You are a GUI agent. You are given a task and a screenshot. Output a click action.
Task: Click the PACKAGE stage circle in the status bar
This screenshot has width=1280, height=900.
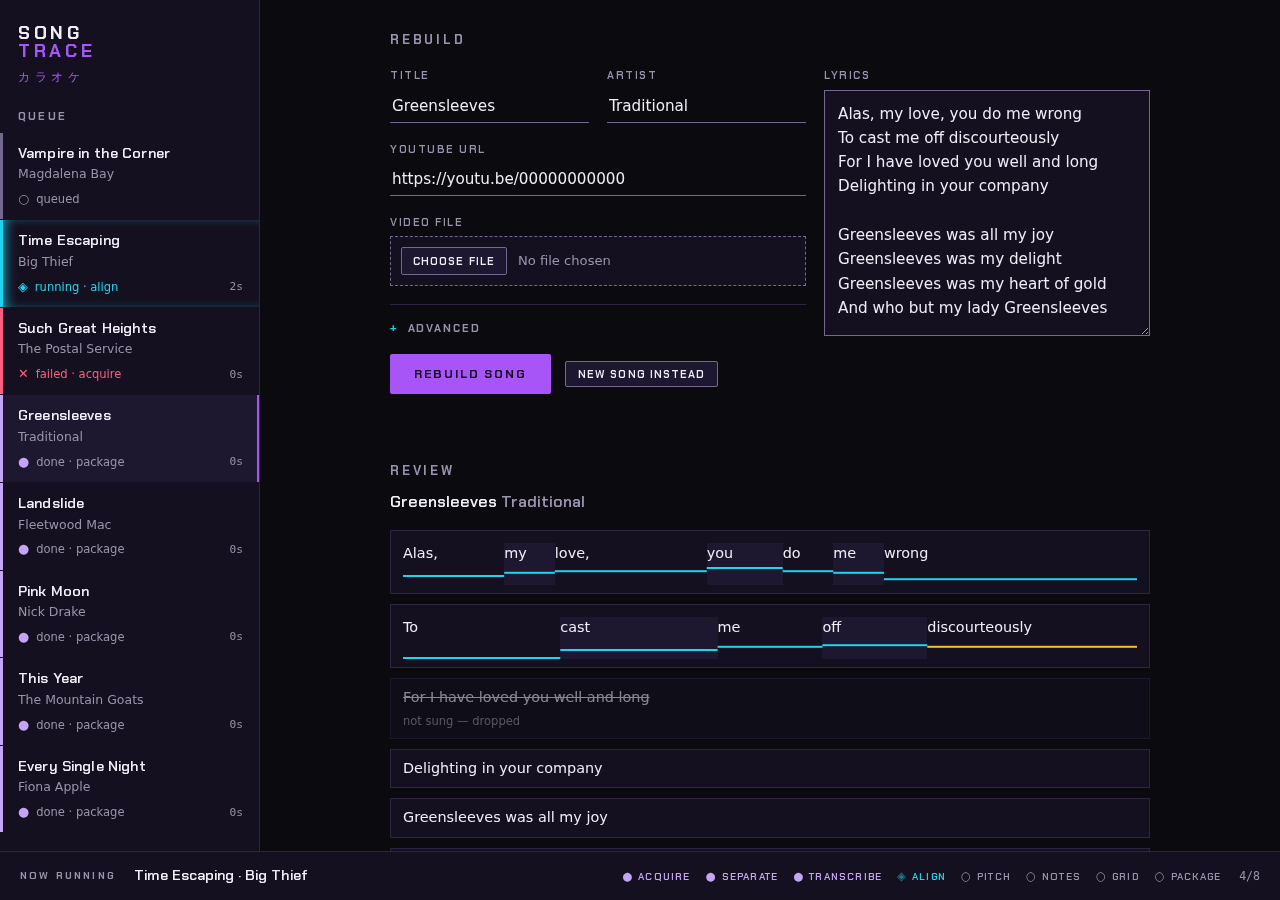1160,877
